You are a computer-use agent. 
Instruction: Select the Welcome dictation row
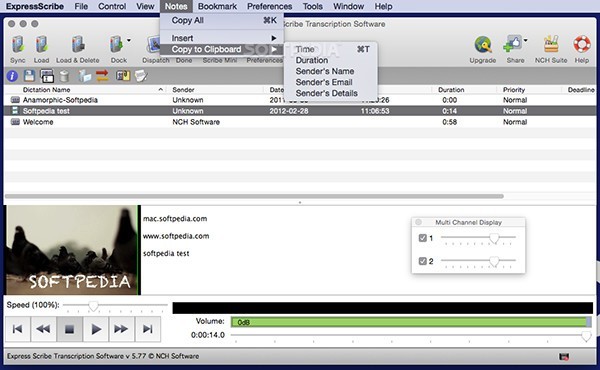300,122
